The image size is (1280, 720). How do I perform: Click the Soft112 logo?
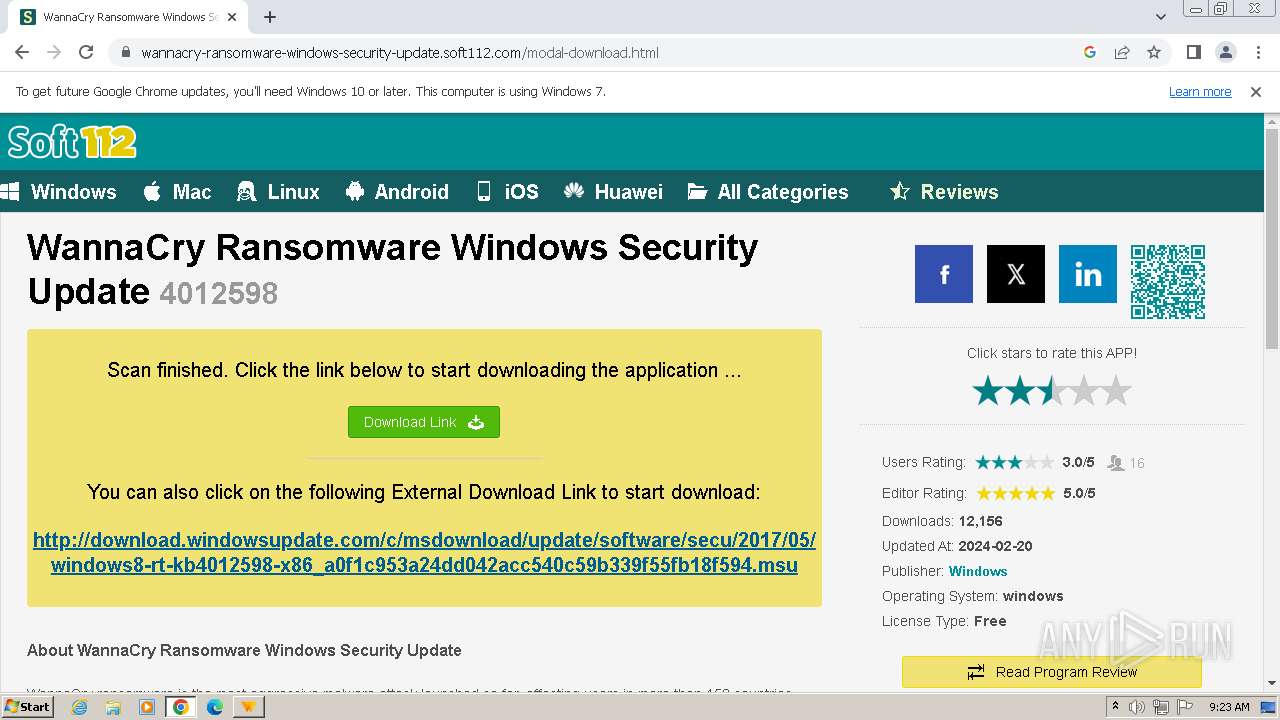[x=72, y=142]
